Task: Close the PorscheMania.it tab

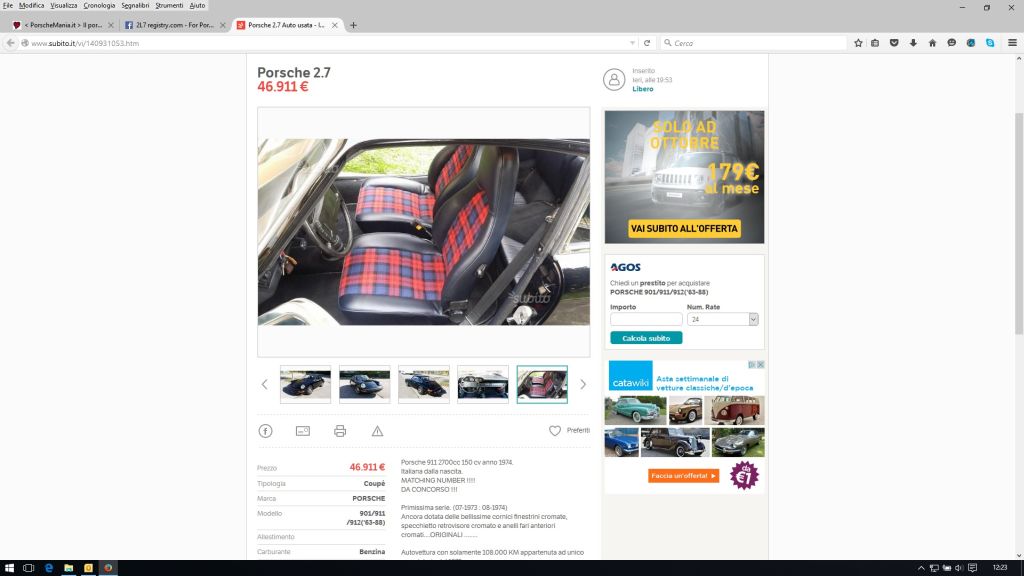Action: 110,25
